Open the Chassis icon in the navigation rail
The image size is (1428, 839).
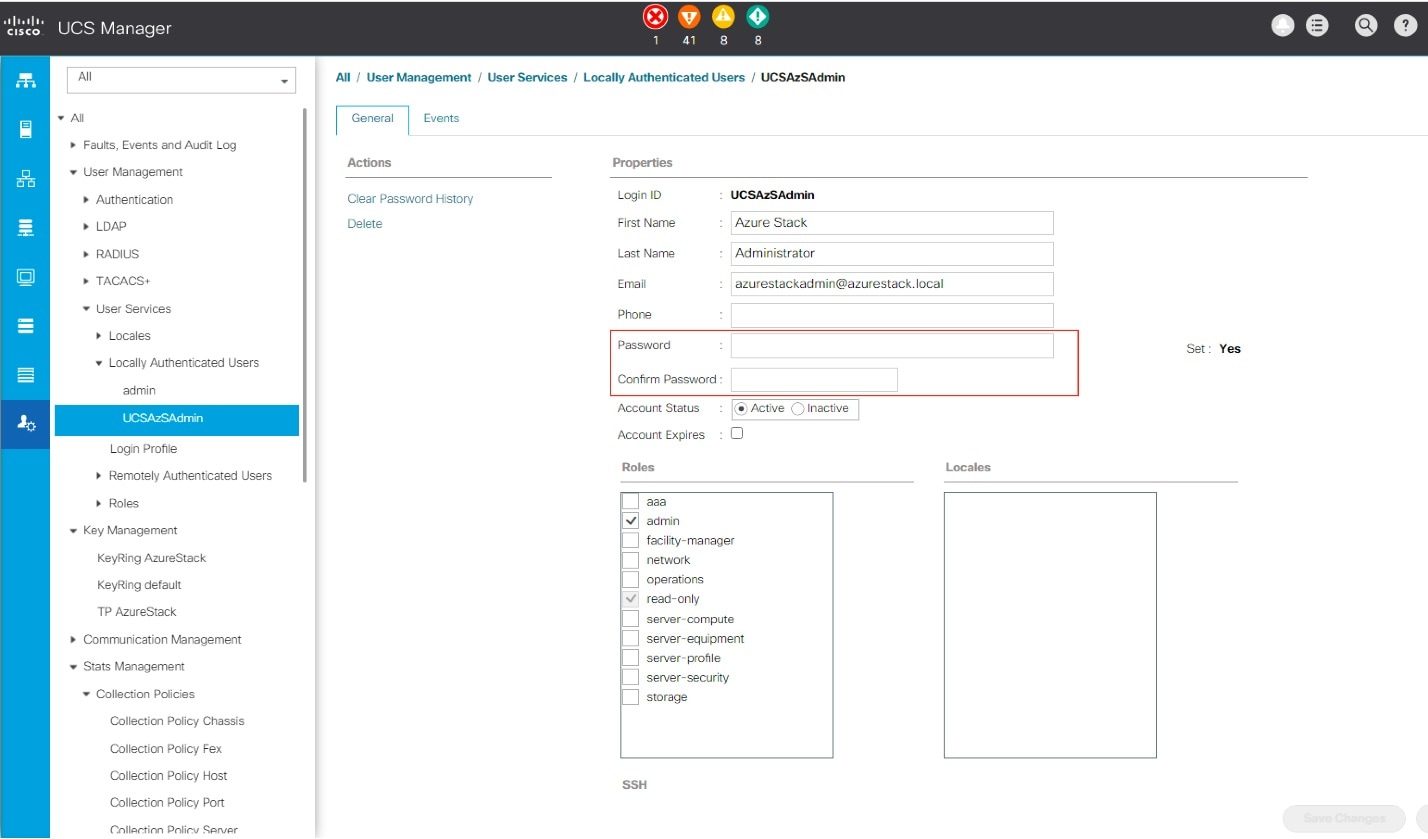[x=26, y=375]
